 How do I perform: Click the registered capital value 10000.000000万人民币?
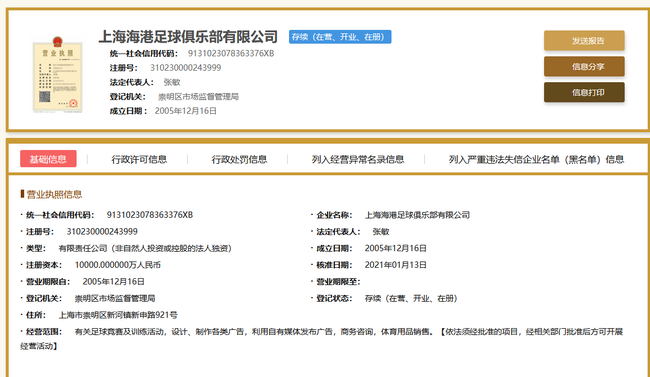coord(117,265)
